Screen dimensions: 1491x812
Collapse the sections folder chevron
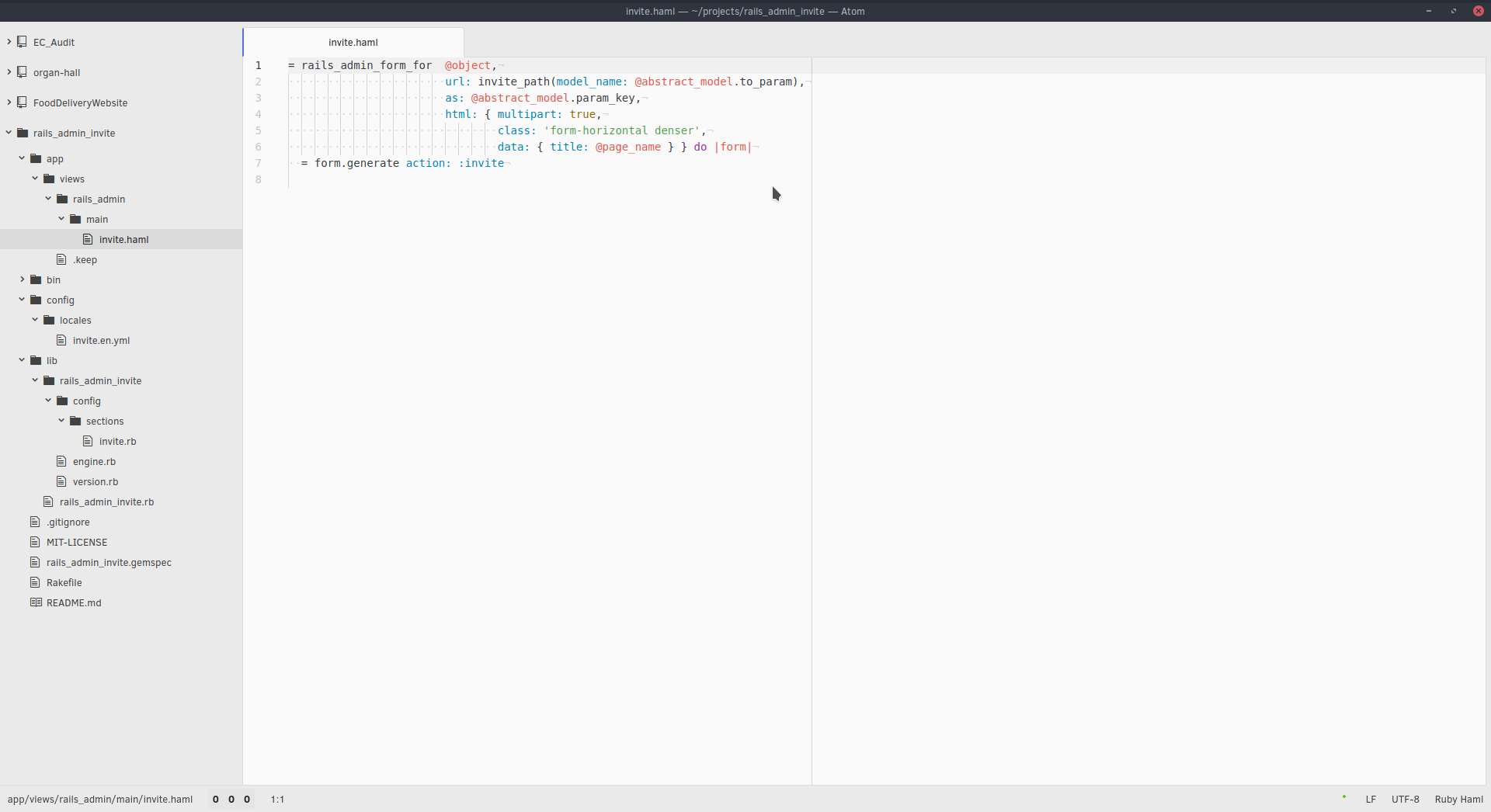click(62, 421)
